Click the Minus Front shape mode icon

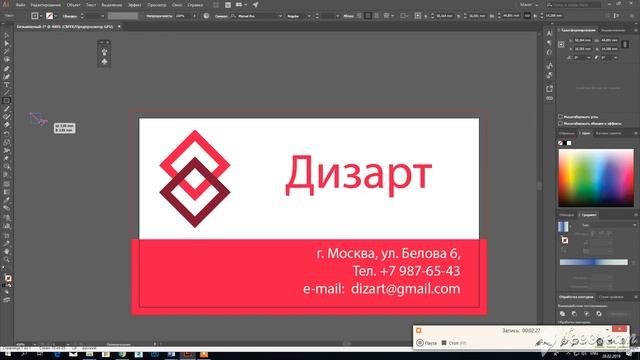574,313
